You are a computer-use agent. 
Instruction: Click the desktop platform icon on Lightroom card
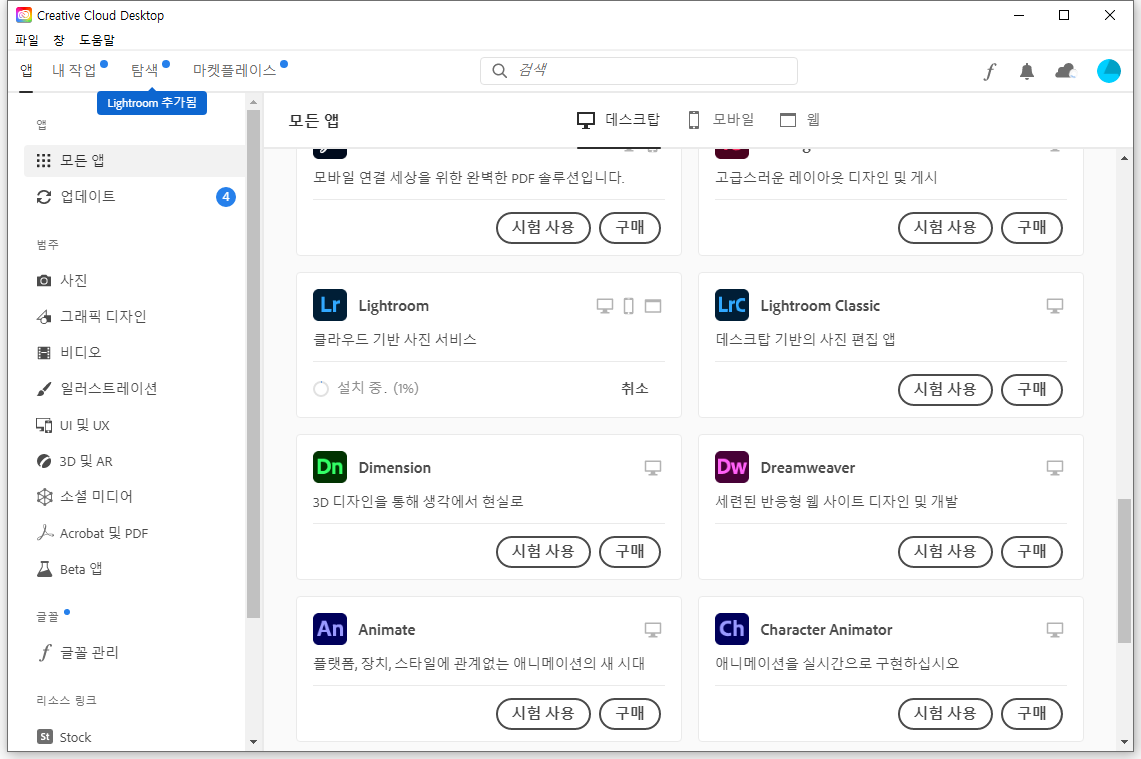pos(605,306)
